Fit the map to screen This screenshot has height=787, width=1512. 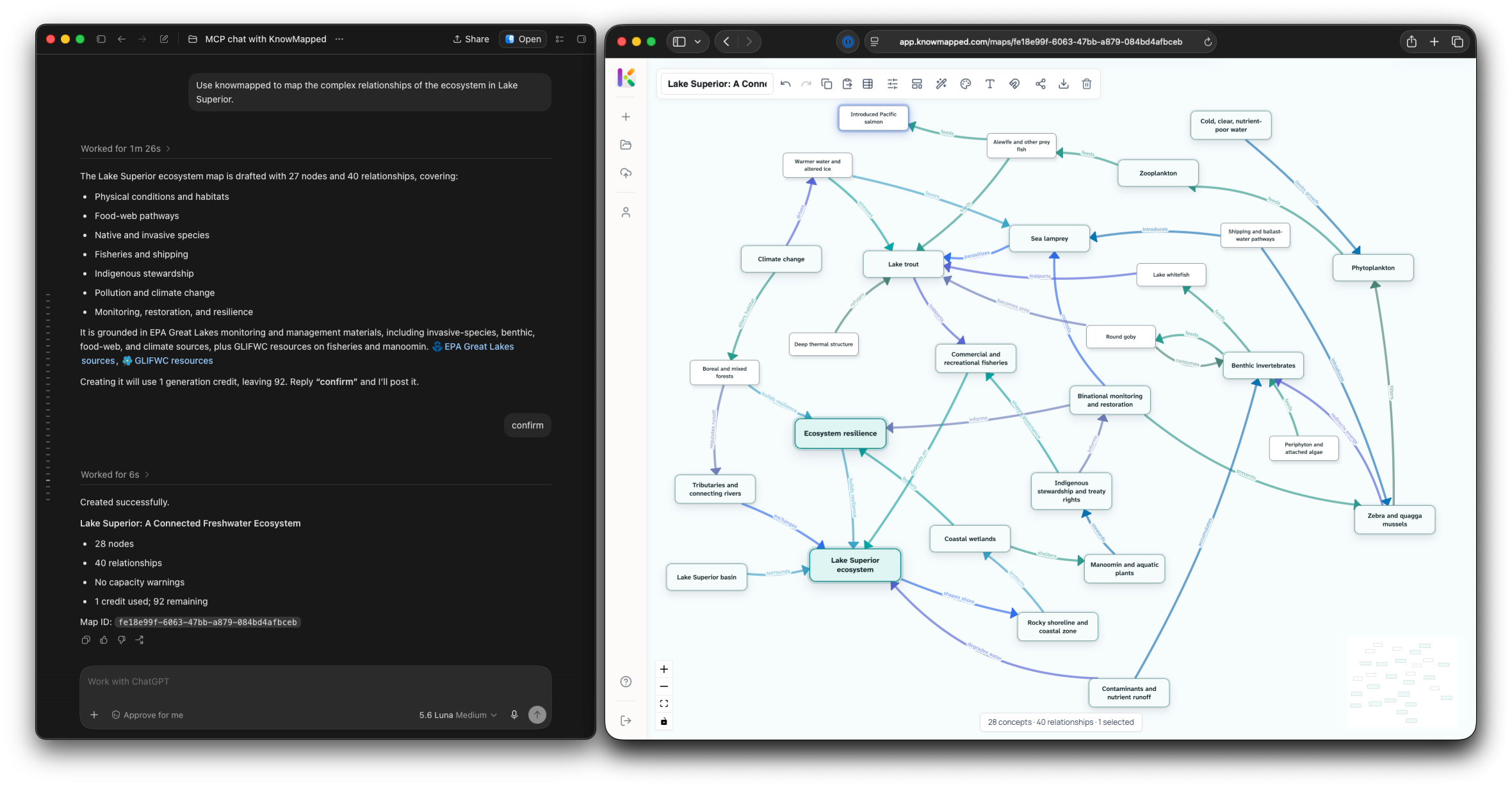pyautogui.click(x=664, y=703)
